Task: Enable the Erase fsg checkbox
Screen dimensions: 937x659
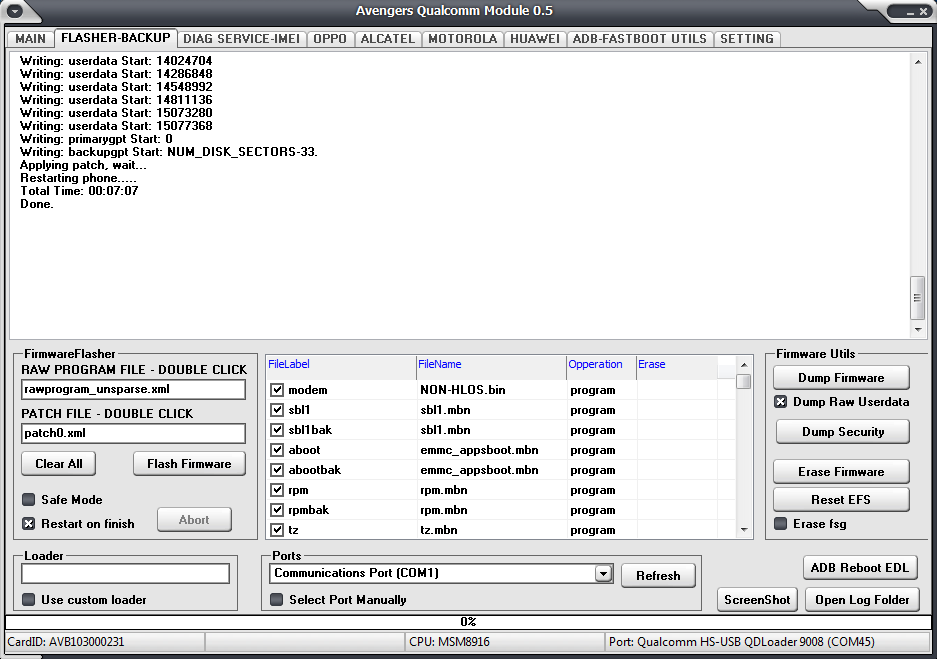Action: [780, 524]
